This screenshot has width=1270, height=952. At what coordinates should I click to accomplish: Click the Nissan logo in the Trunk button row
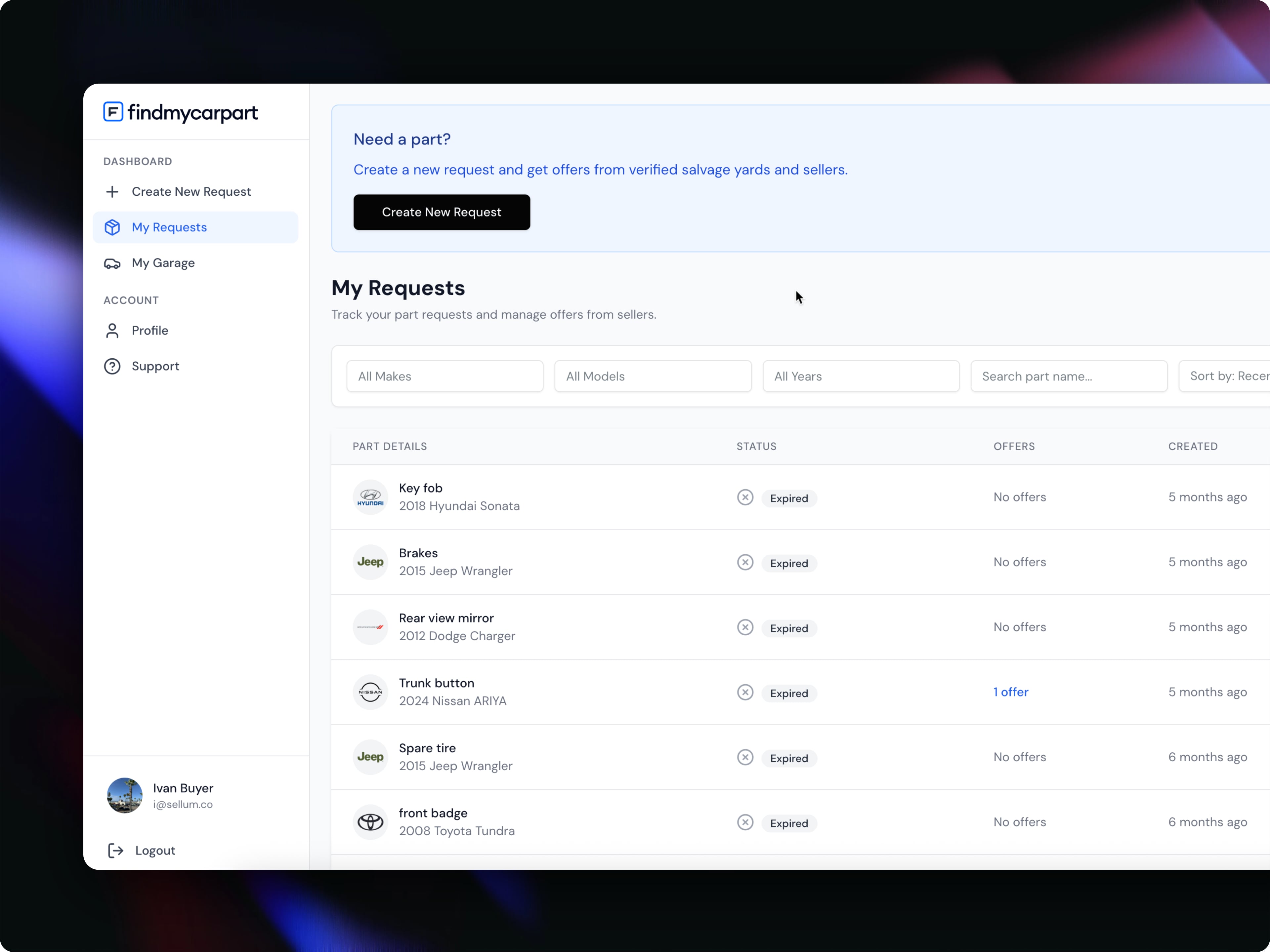pyautogui.click(x=370, y=692)
